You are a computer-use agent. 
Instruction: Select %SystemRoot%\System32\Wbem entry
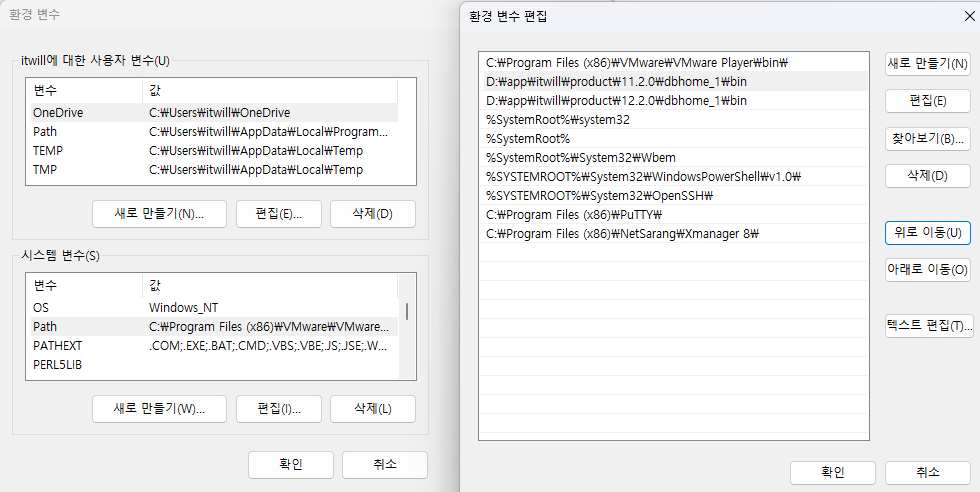[x=674, y=158]
